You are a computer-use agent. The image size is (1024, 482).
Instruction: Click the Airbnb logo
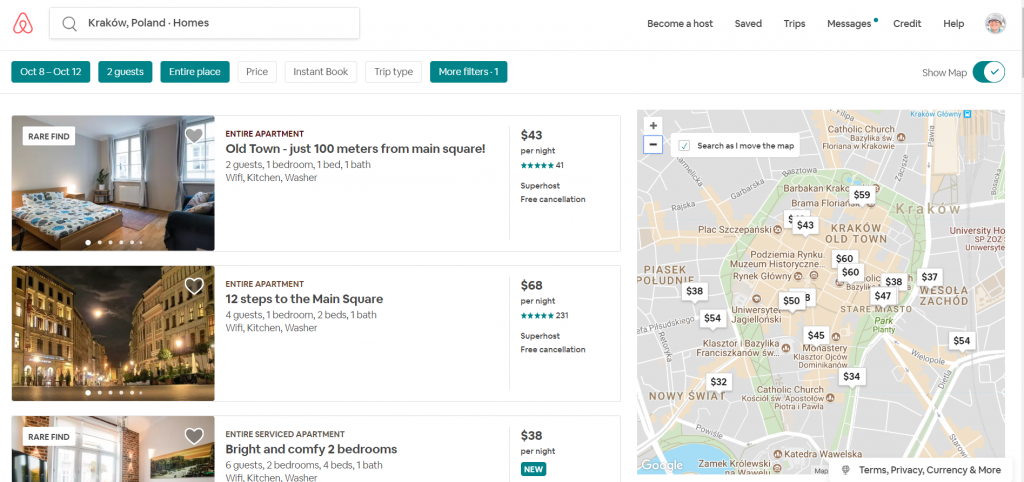(x=23, y=24)
